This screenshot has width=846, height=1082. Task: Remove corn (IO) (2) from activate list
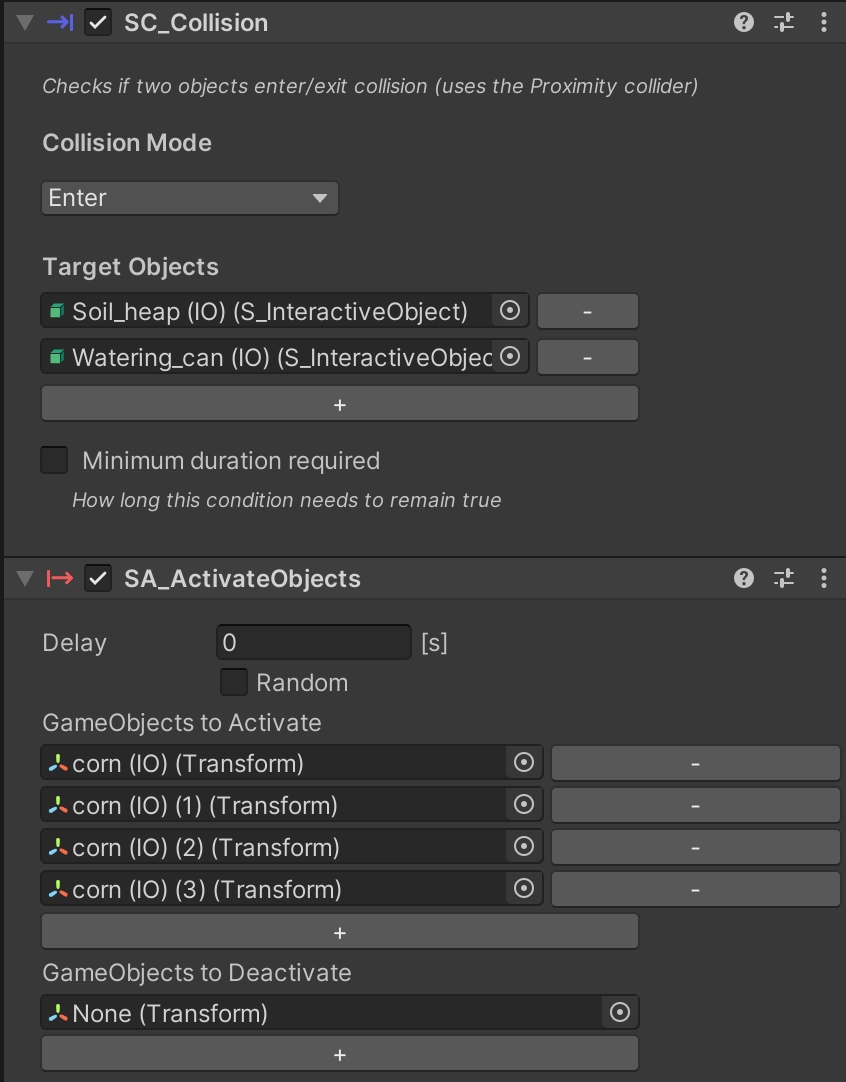click(x=695, y=848)
